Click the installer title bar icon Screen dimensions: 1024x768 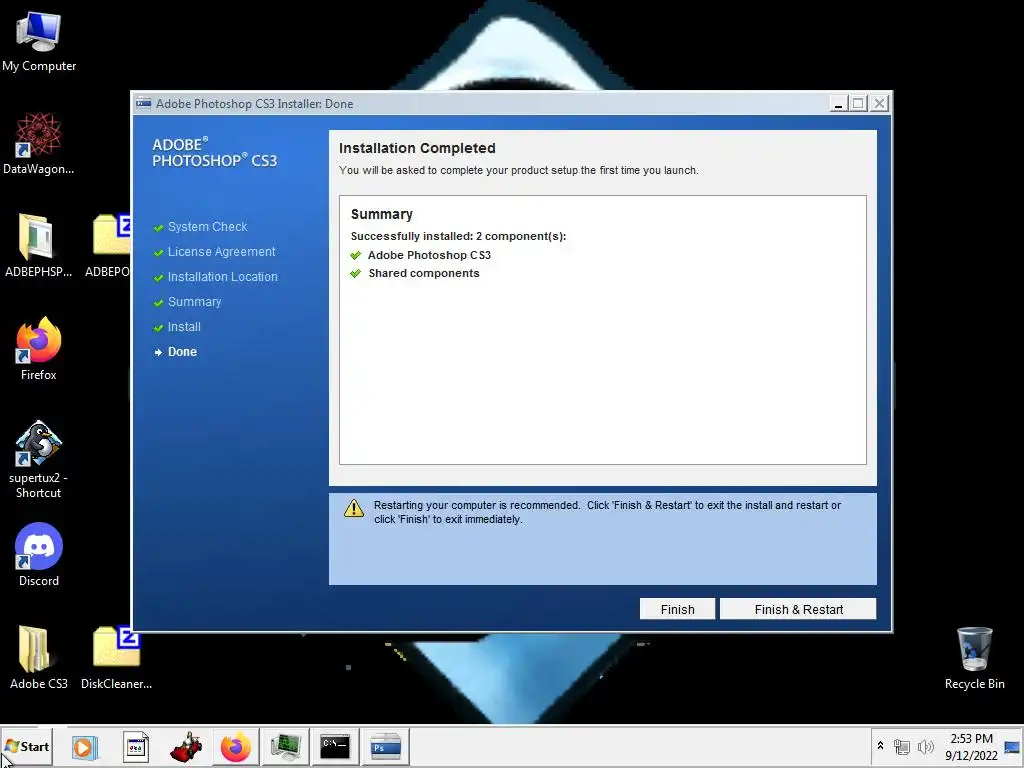pyautogui.click(x=143, y=103)
